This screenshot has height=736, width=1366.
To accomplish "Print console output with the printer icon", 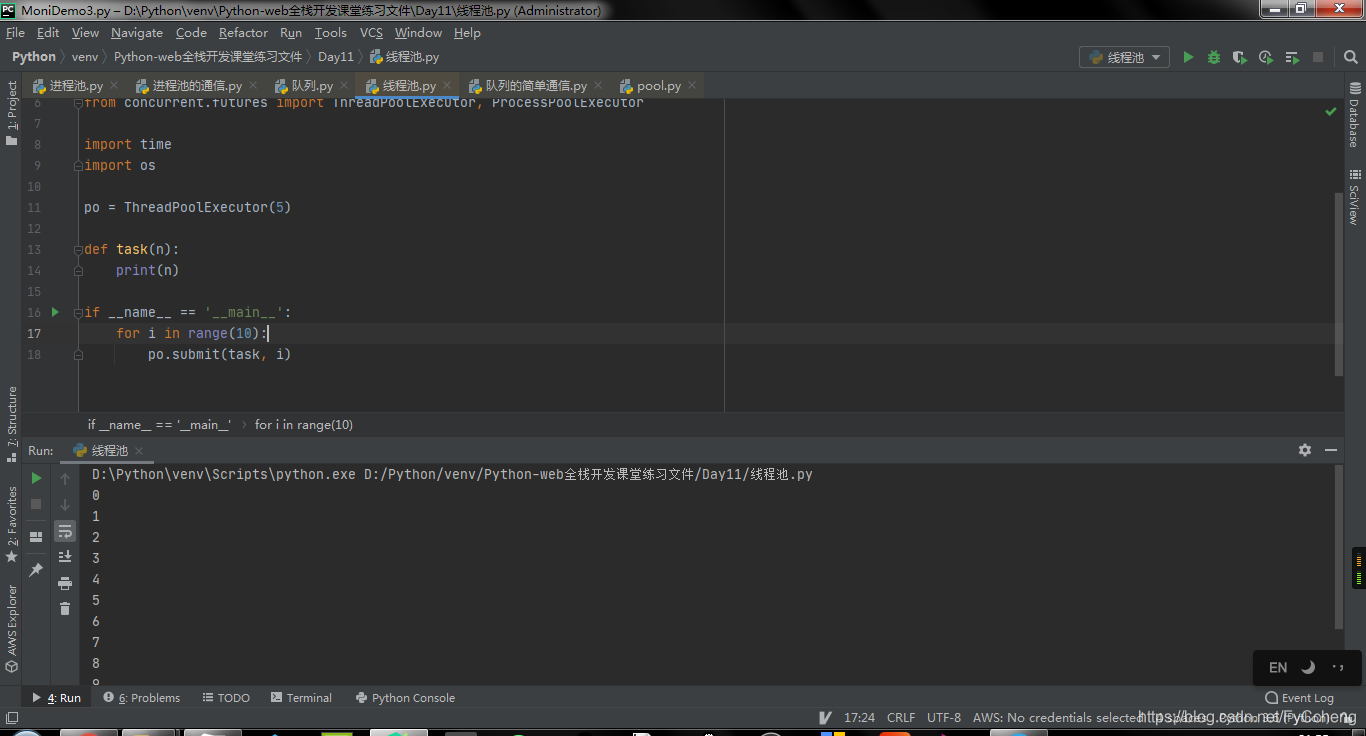I will pos(65,583).
